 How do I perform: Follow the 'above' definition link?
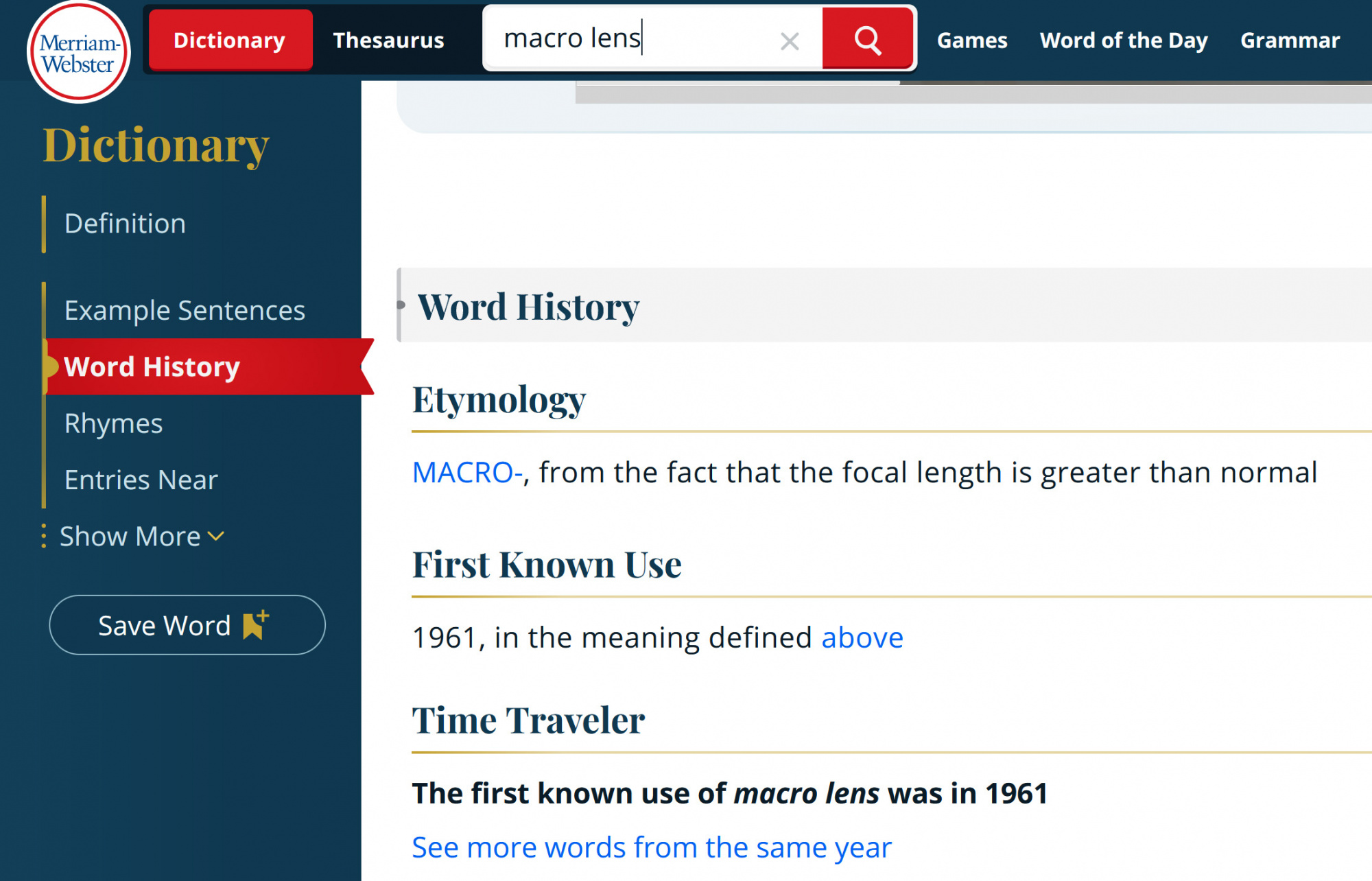pyautogui.click(x=862, y=637)
